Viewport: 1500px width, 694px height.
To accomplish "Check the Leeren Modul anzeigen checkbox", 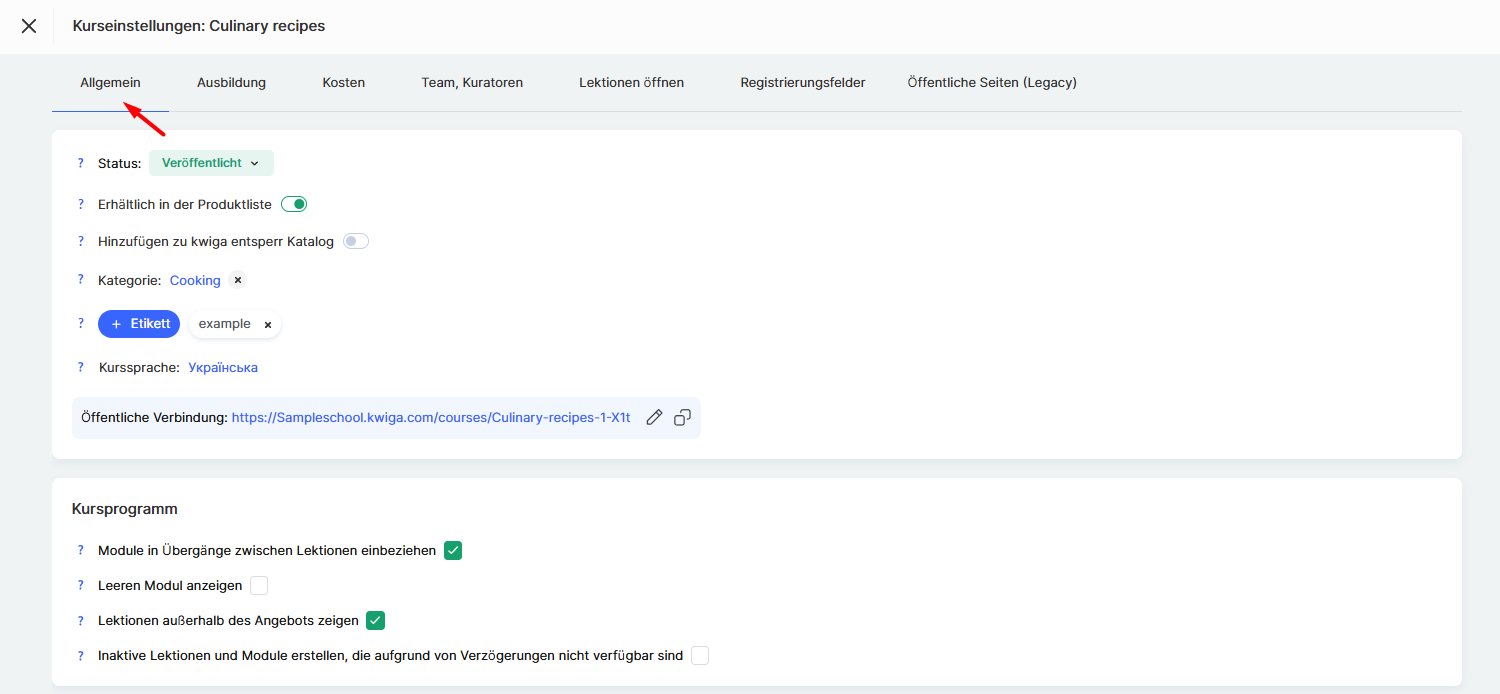I will coord(259,585).
